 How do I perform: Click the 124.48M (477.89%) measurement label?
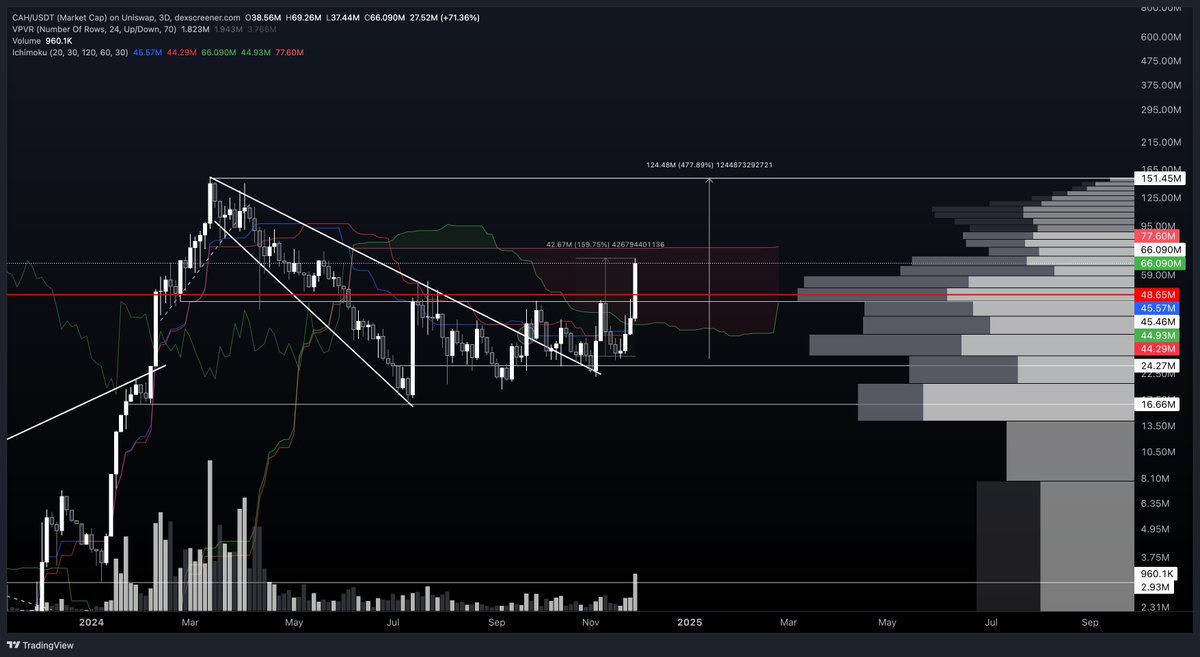point(709,164)
